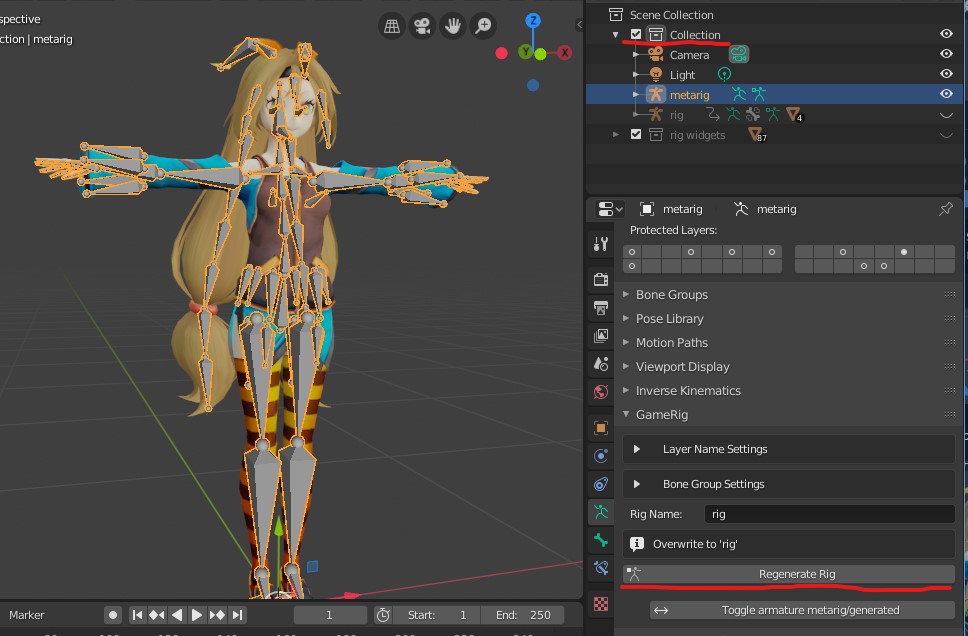
Task: Open the Output properties tab
Action: [x=601, y=308]
